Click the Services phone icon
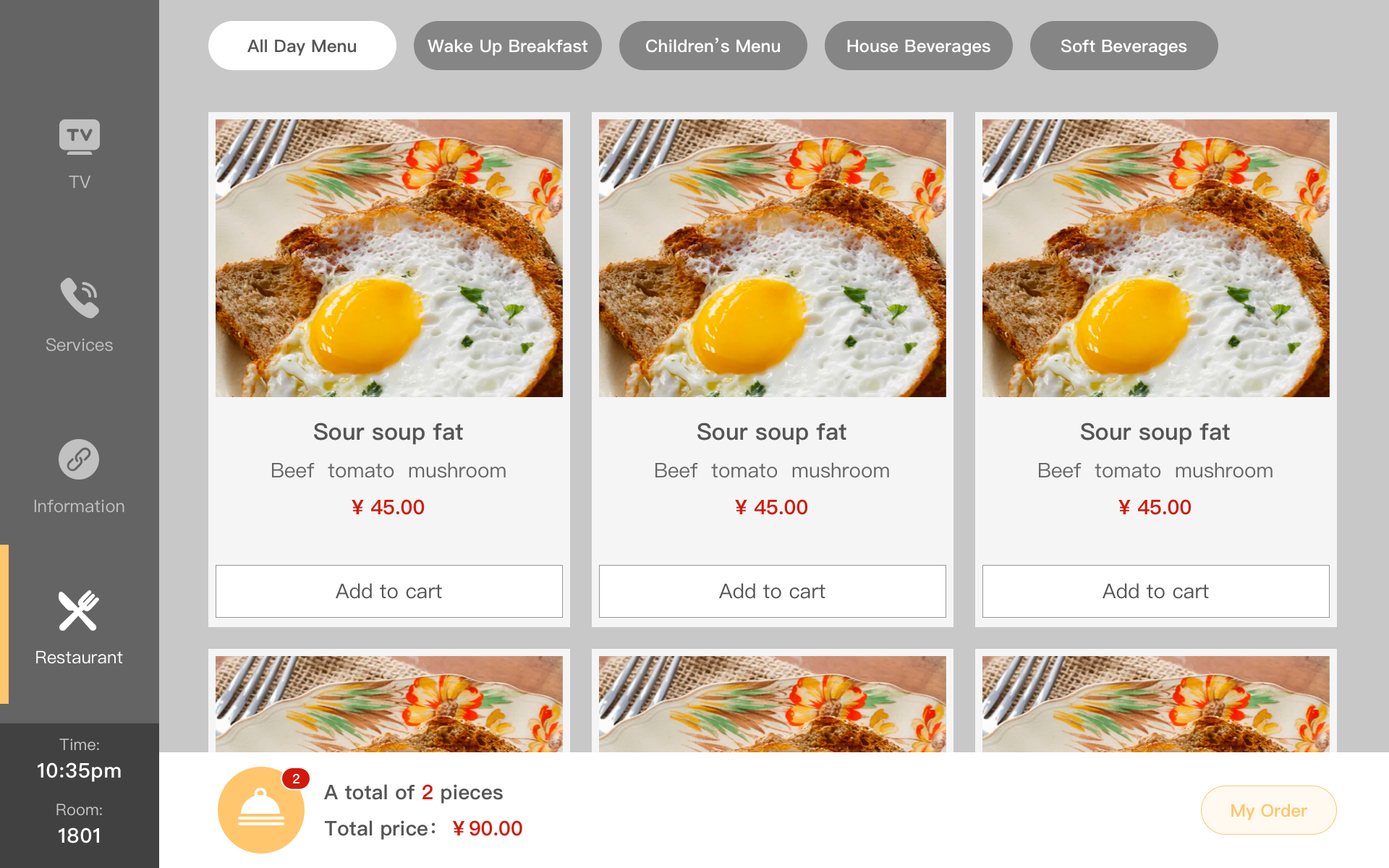Image resolution: width=1389 pixels, height=868 pixels. (x=80, y=297)
